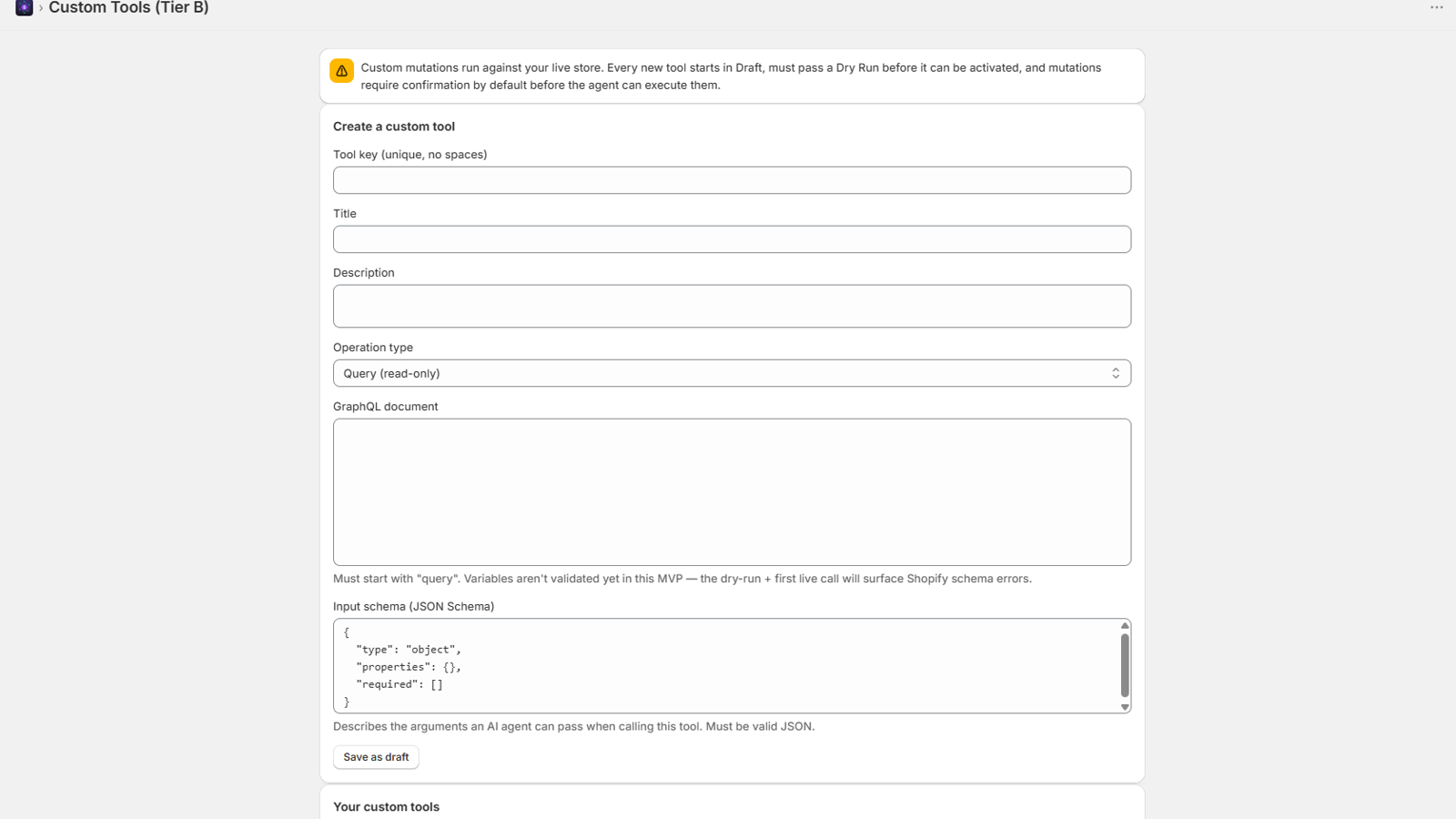Open the Operation type dropdown
Viewport: 1456px width, 819px height.
[732, 373]
